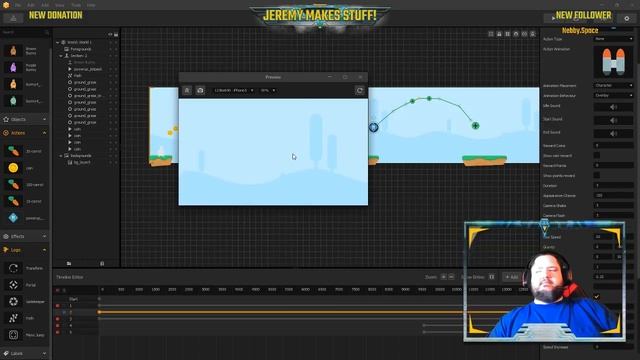Screen dimensions: 640x360
Task: Select the Portal logic icon
Action: click(13, 285)
